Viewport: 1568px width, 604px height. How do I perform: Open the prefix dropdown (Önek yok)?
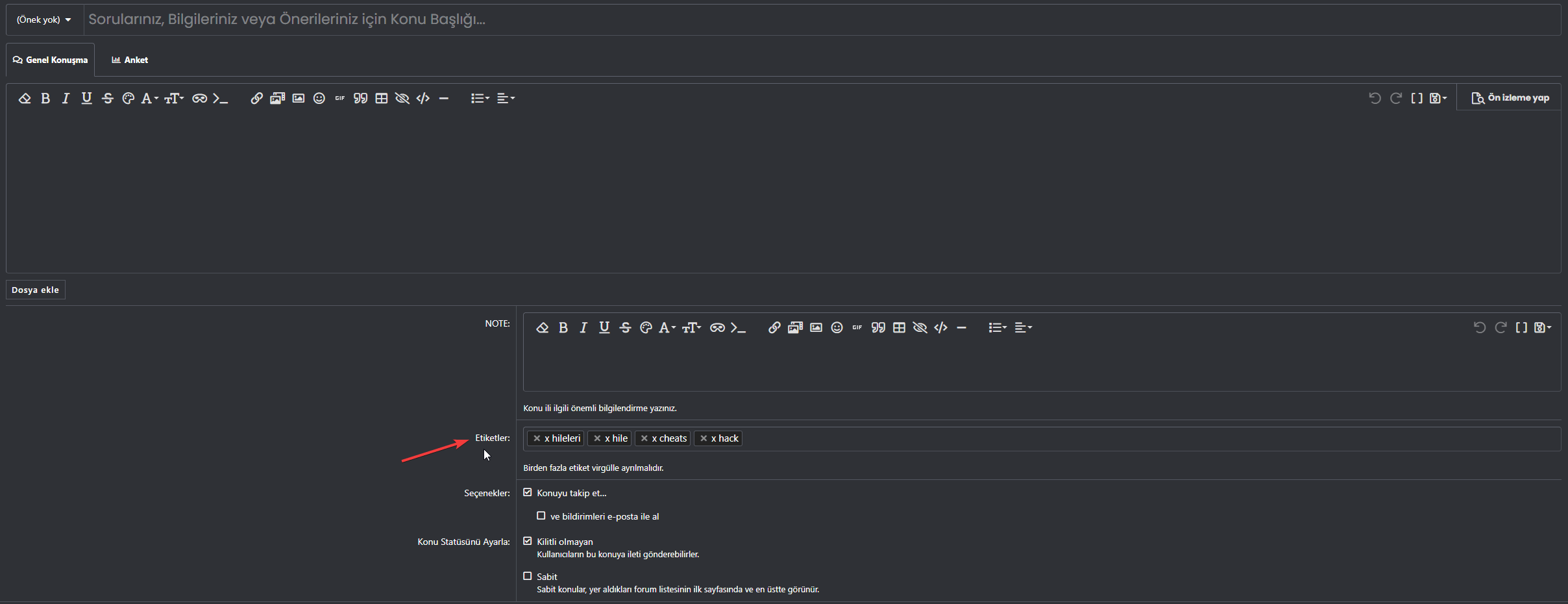44,19
